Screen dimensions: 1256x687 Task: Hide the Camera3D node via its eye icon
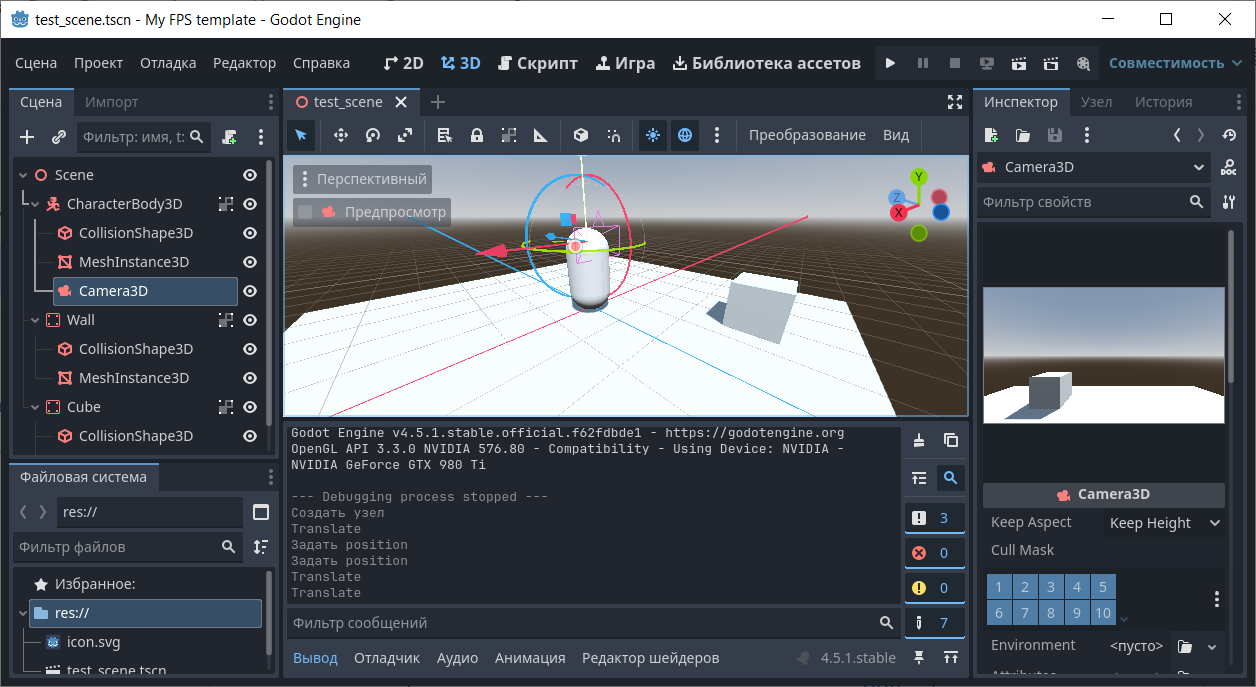[250, 291]
